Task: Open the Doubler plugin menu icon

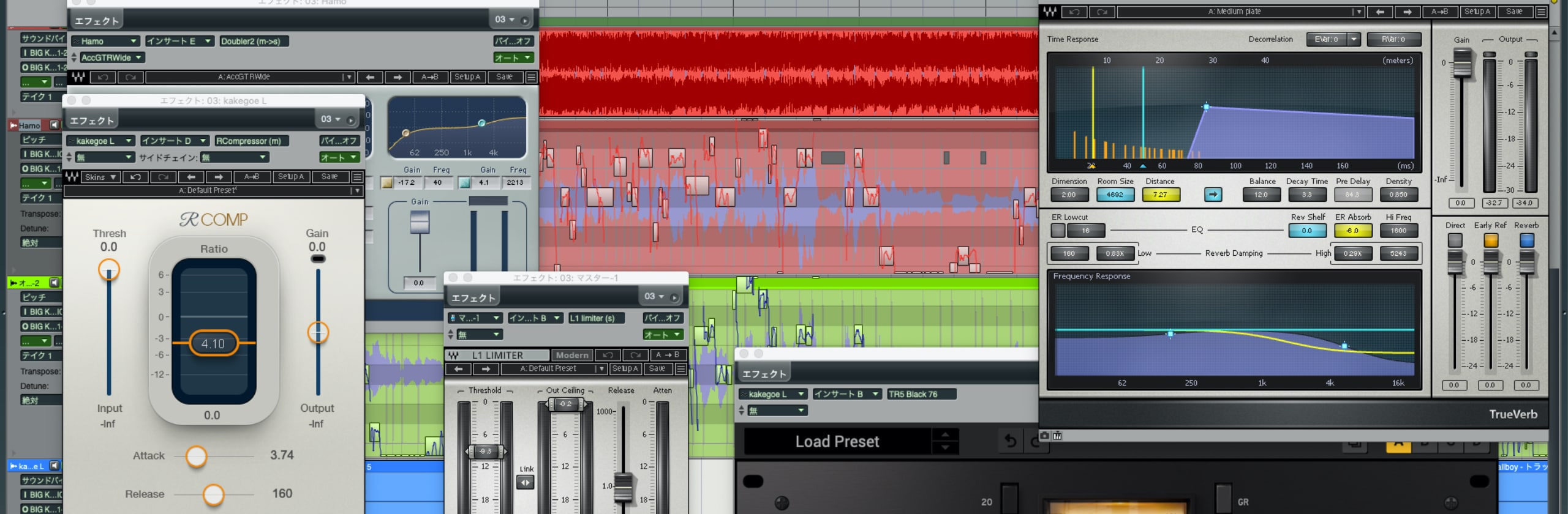Action: pyautogui.click(x=531, y=77)
